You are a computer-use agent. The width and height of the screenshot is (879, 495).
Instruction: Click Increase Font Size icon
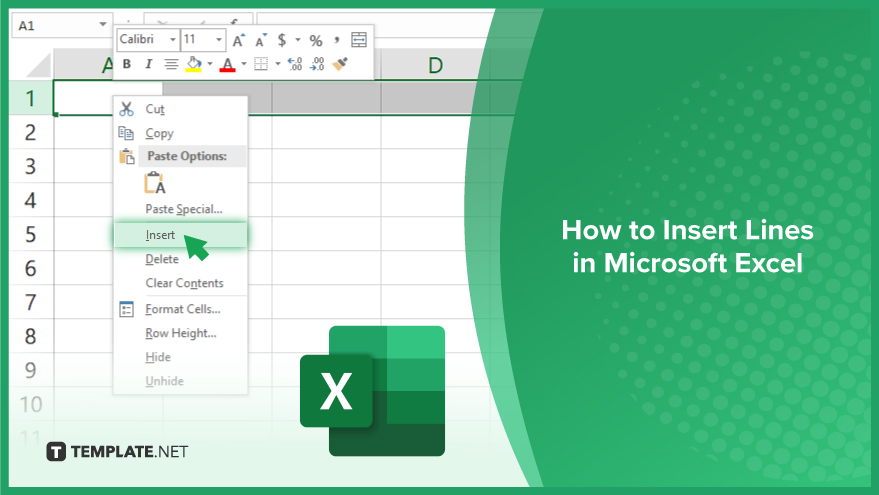[x=239, y=40]
